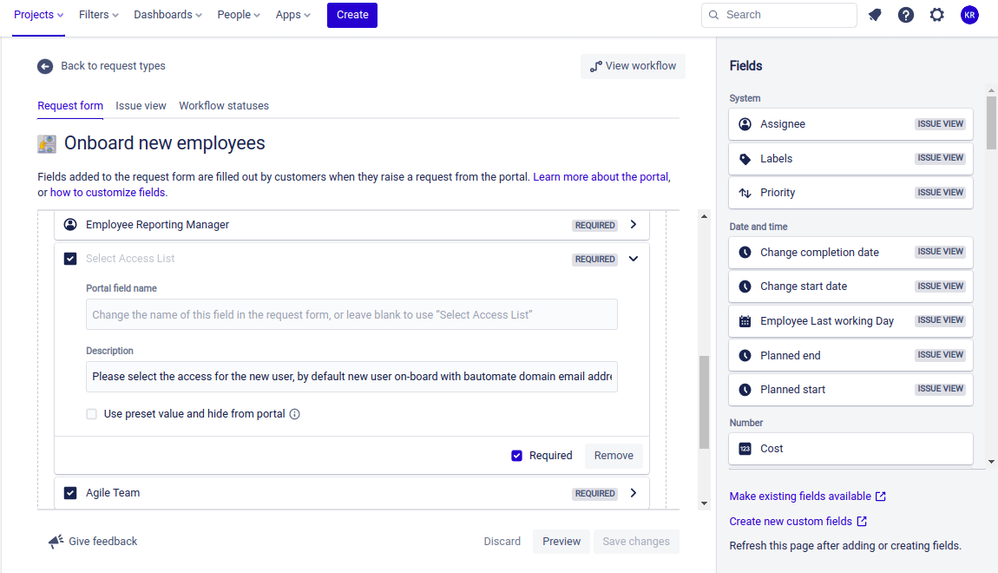Click the Fields panel scroll down arrow
Viewport: 998px width, 573px height.
coord(991,462)
